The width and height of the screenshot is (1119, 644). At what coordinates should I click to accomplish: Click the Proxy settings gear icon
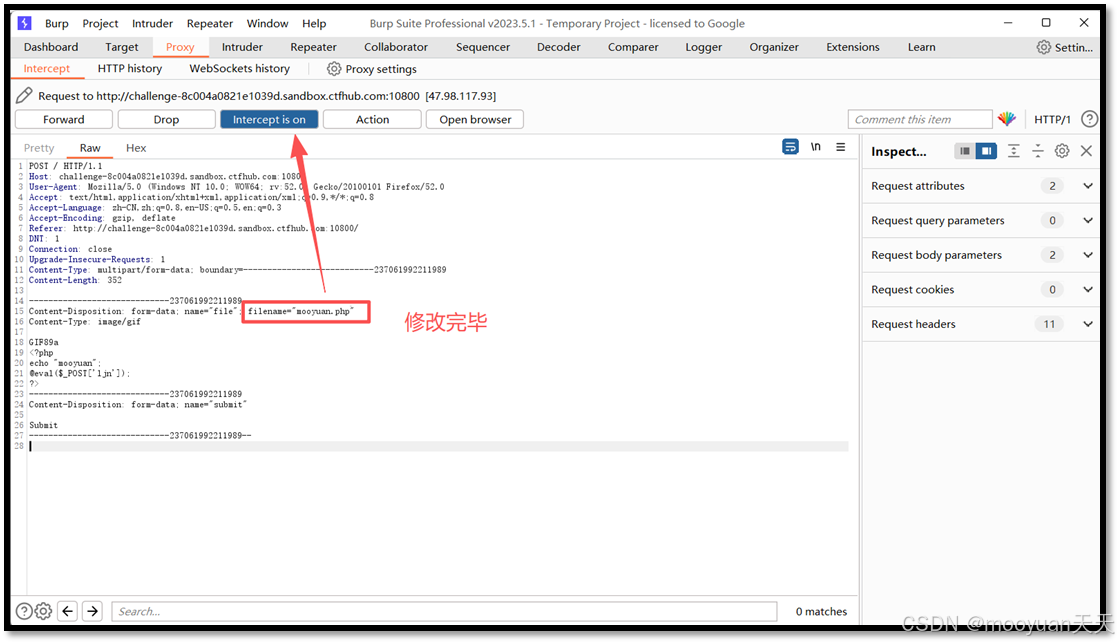pos(333,69)
